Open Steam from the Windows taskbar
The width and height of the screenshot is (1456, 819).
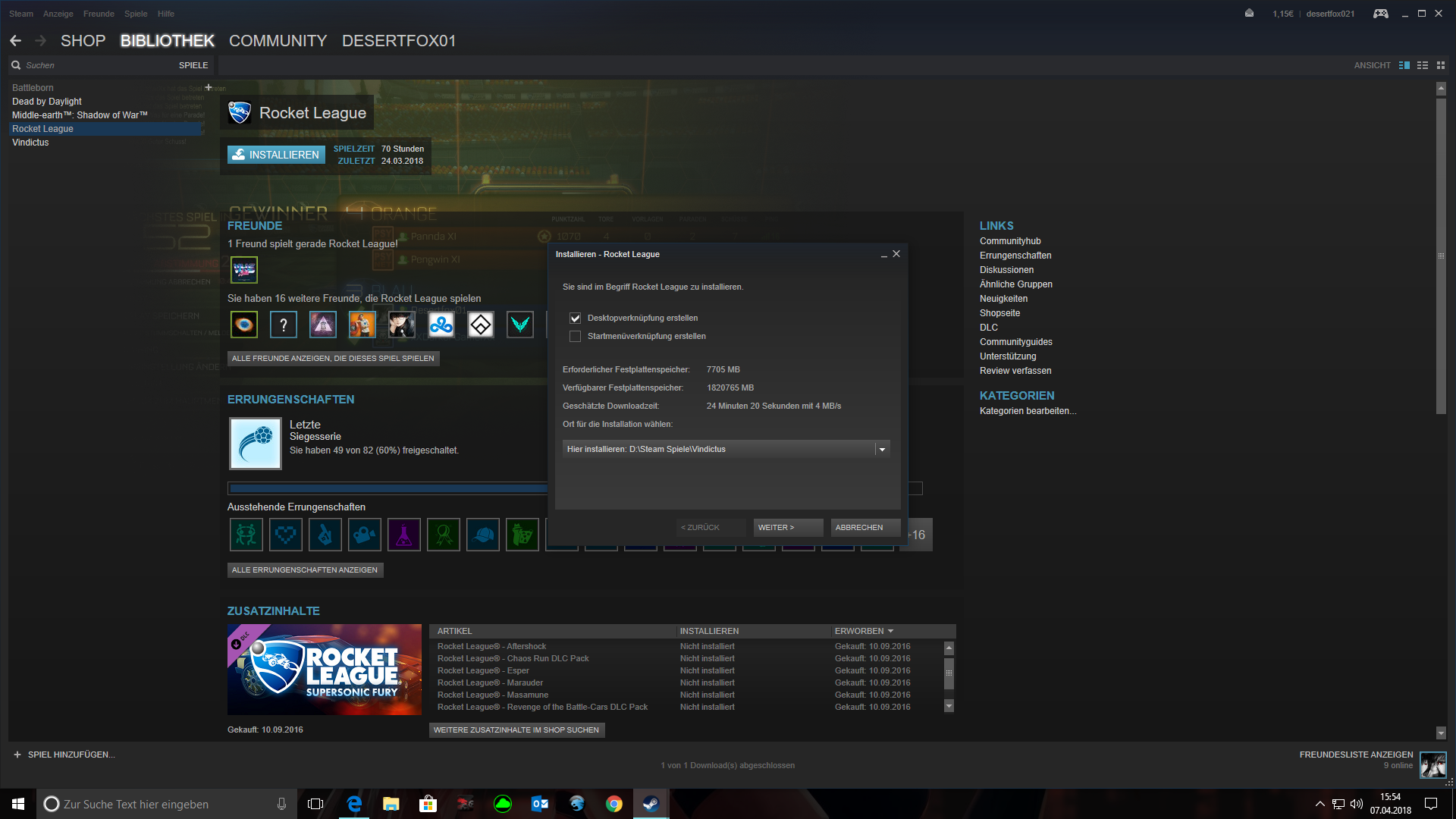pyautogui.click(x=651, y=804)
